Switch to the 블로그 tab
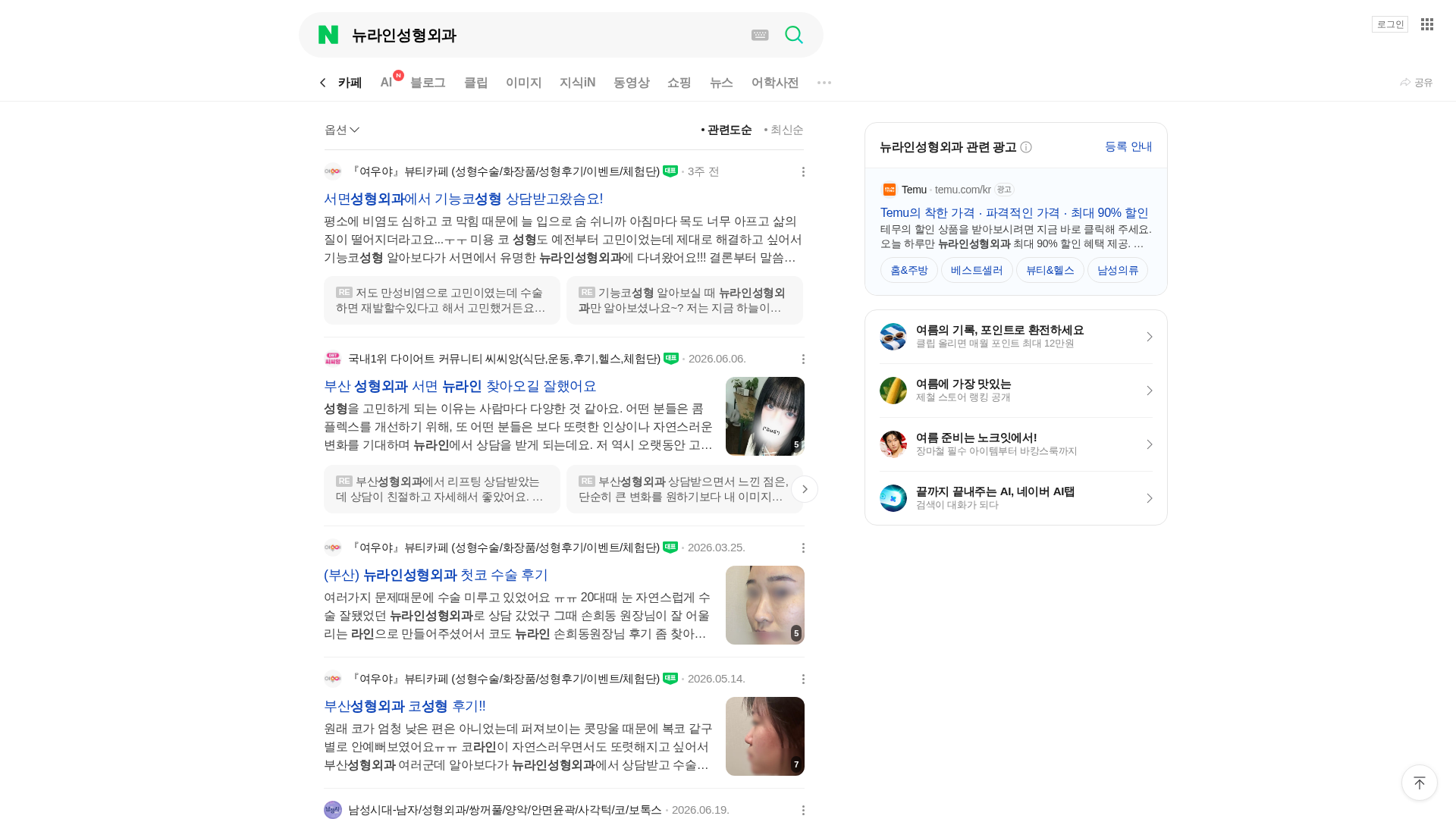The image size is (1456, 819). click(428, 83)
